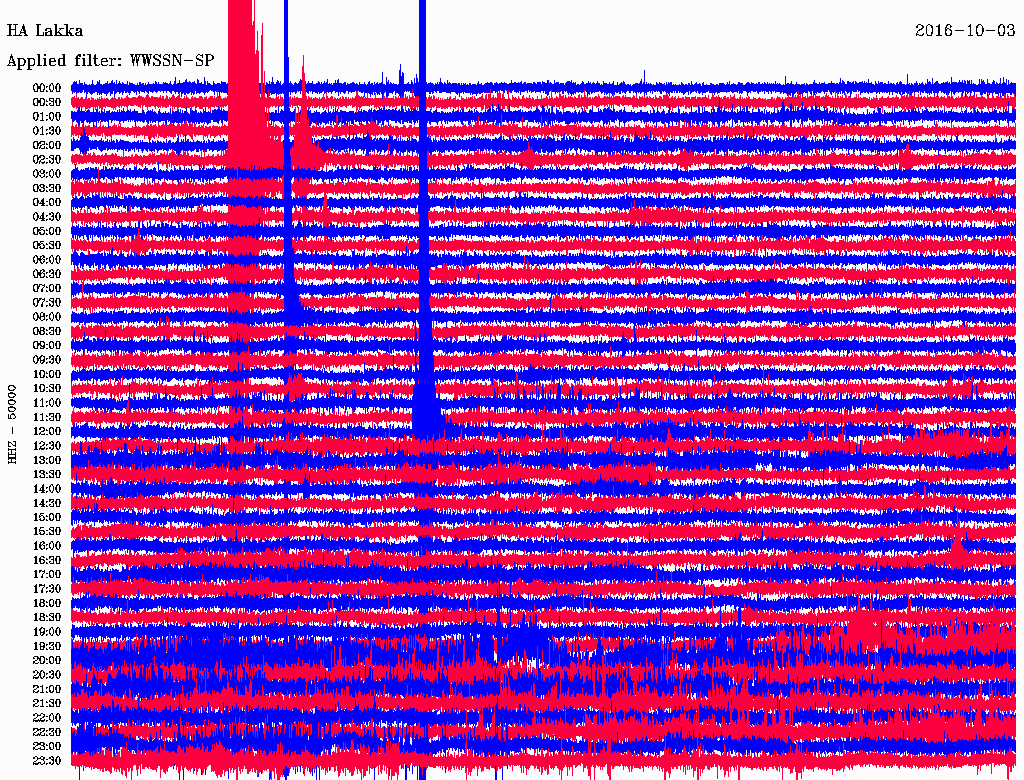Select the 21:30 time label

47,703
